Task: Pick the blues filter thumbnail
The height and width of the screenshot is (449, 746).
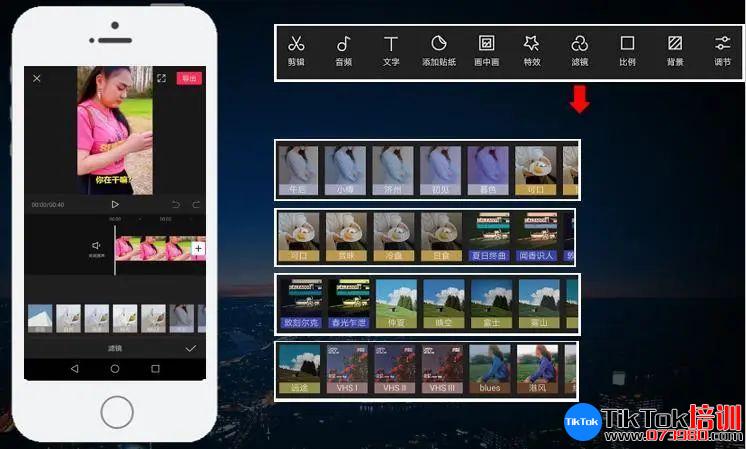Action: pyautogui.click(x=490, y=369)
